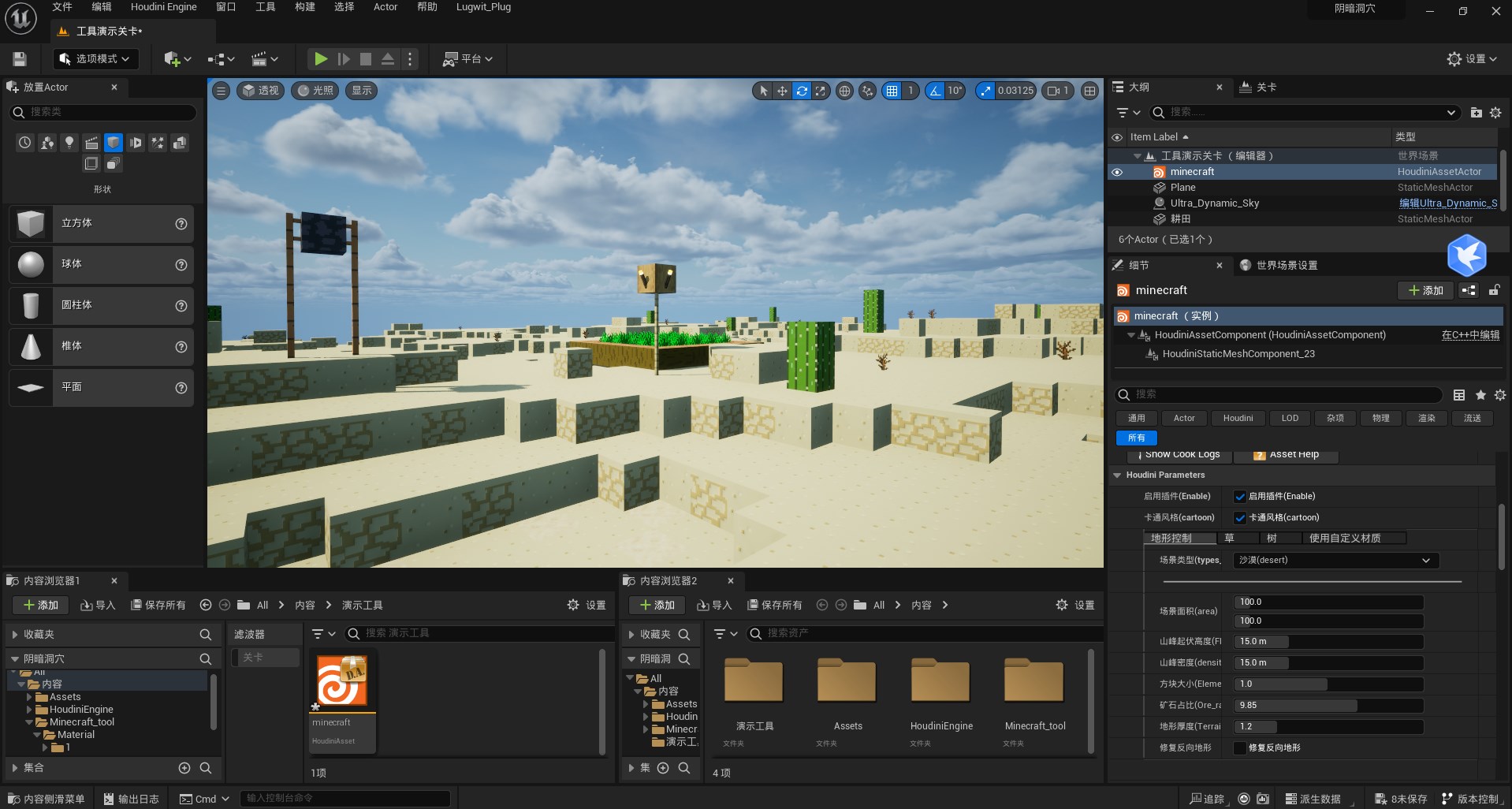Select the minecraft HoudiniAsset thumbnail
Screen dimensions: 1512x809
pyautogui.click(x=342, y=682)
